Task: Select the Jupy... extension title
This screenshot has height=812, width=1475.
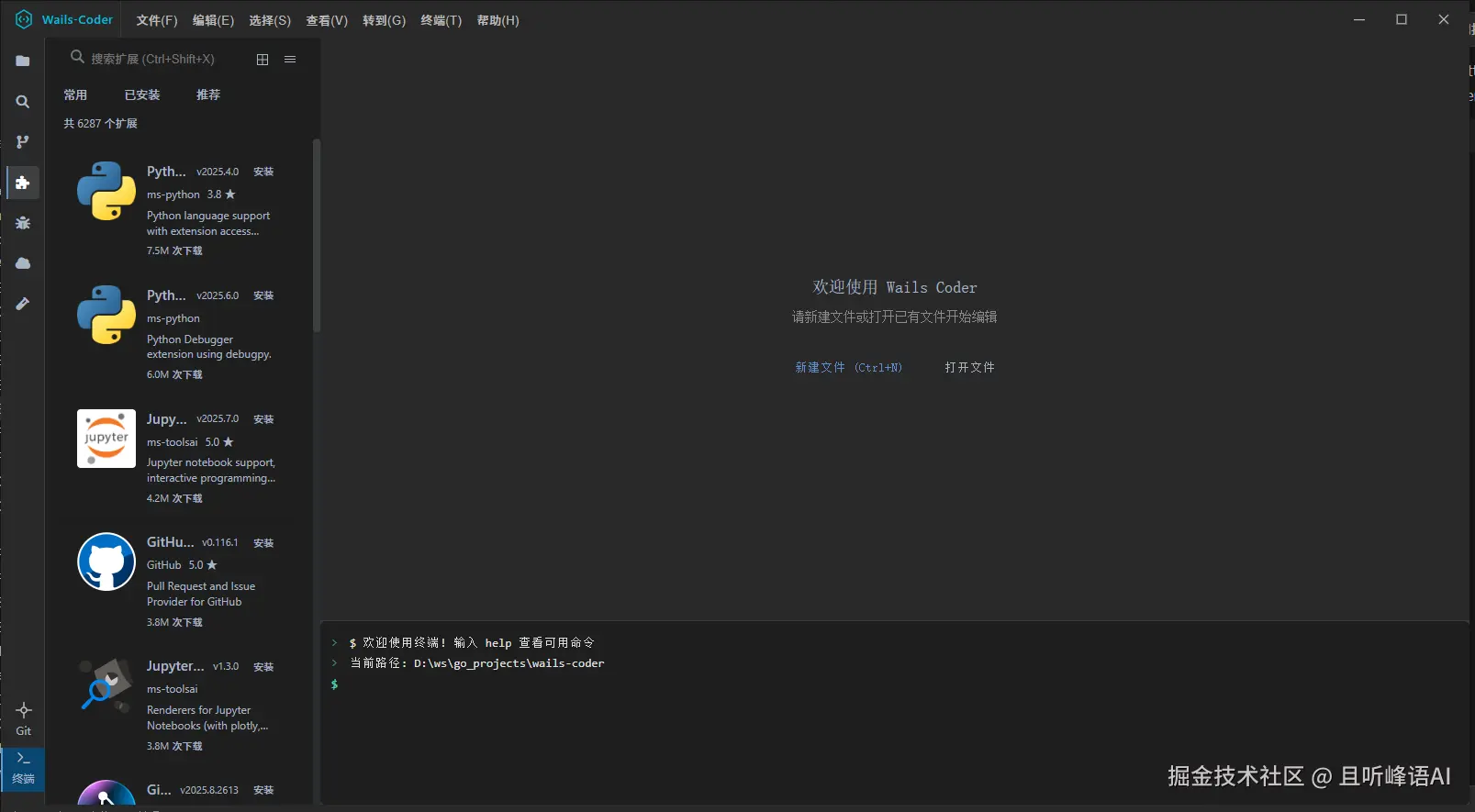Action: point(167,419)
